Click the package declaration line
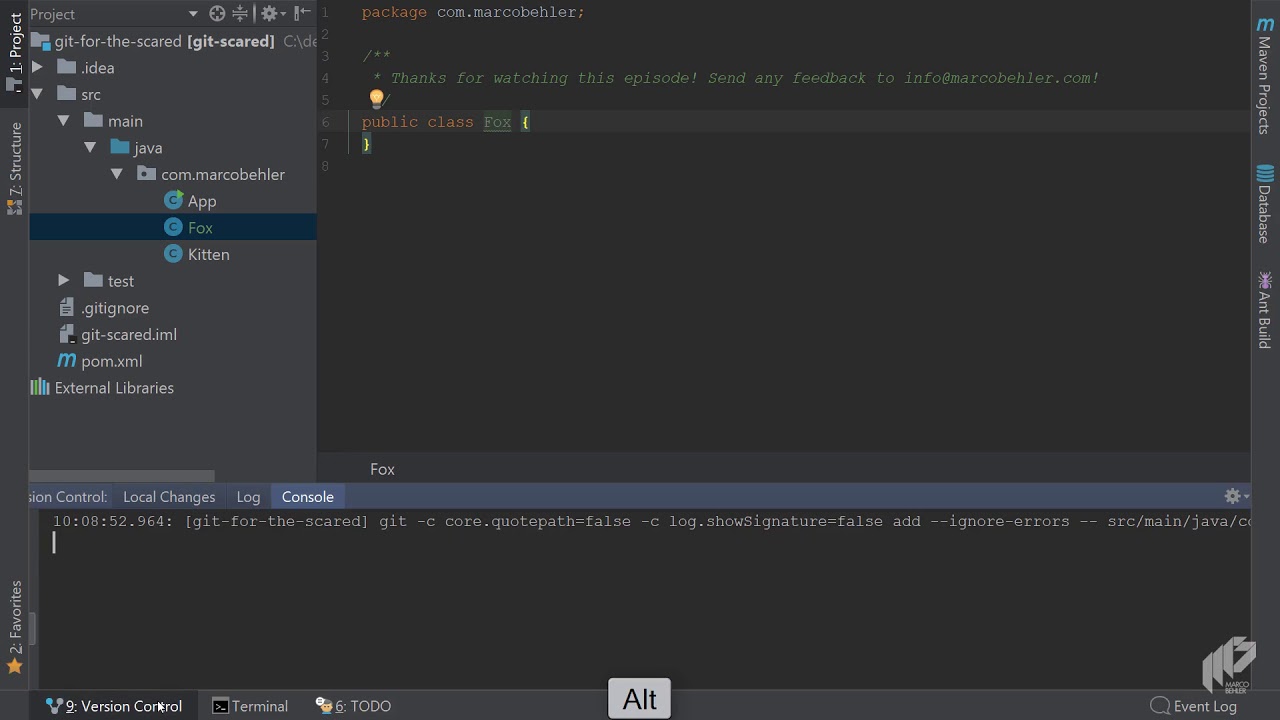The height and width of the screenshot is (720, 1280). (x=473, y=12)
